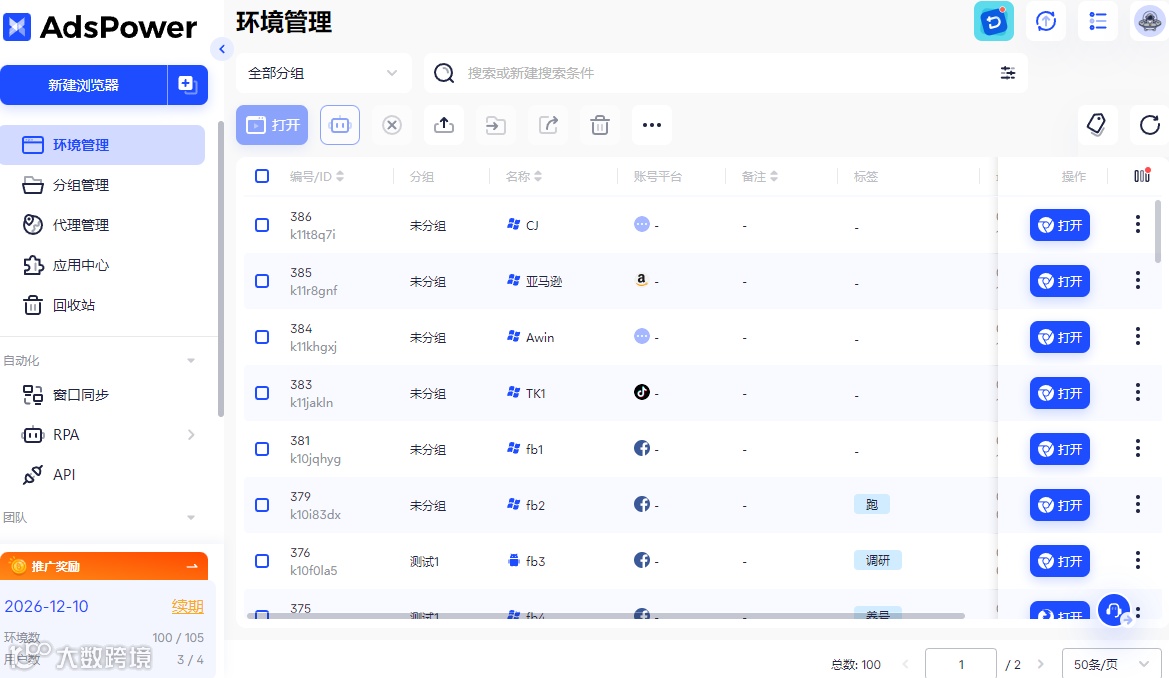Click the blue chat icon in header
1169x678 pixels.
click(x=994, y=22)
